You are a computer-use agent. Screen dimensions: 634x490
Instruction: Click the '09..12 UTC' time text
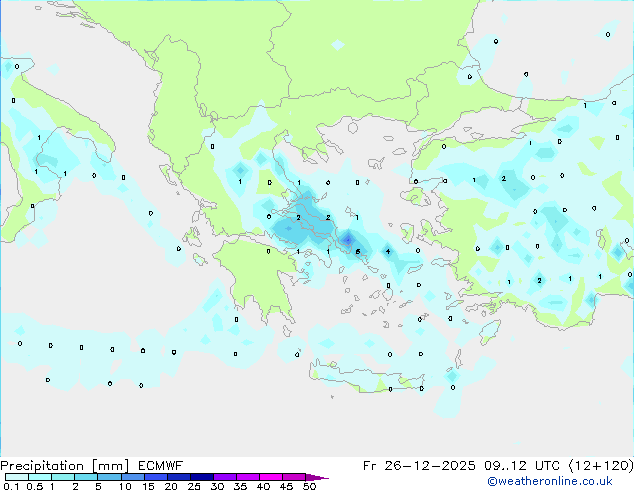pyautogui.click(x=522, y=466)
